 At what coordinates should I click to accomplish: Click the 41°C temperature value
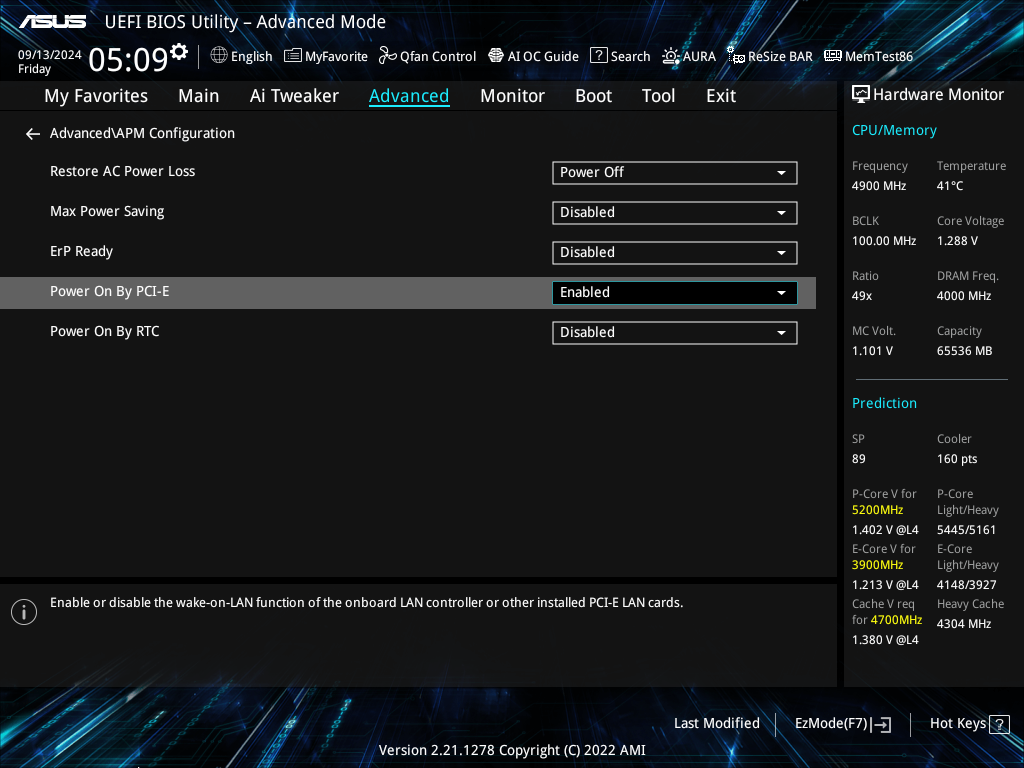click(x=950, y=186)
